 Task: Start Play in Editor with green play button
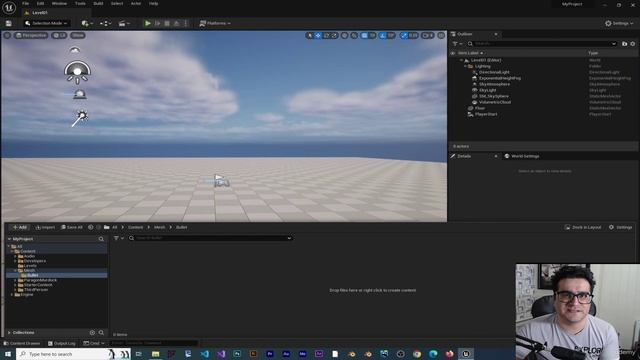tap(148, 23)
